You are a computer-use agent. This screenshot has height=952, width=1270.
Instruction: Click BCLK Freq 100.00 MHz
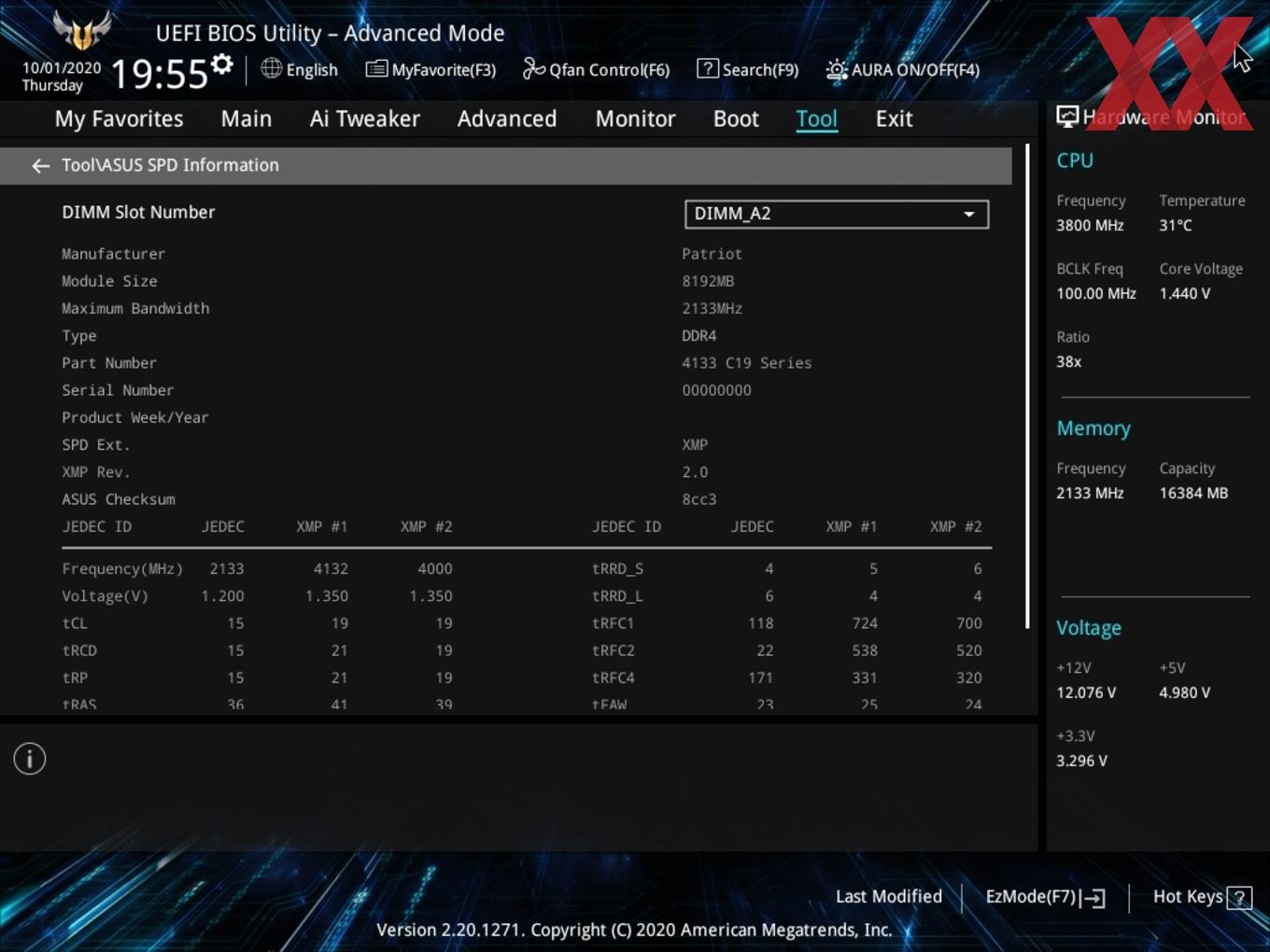(1096, 293)
